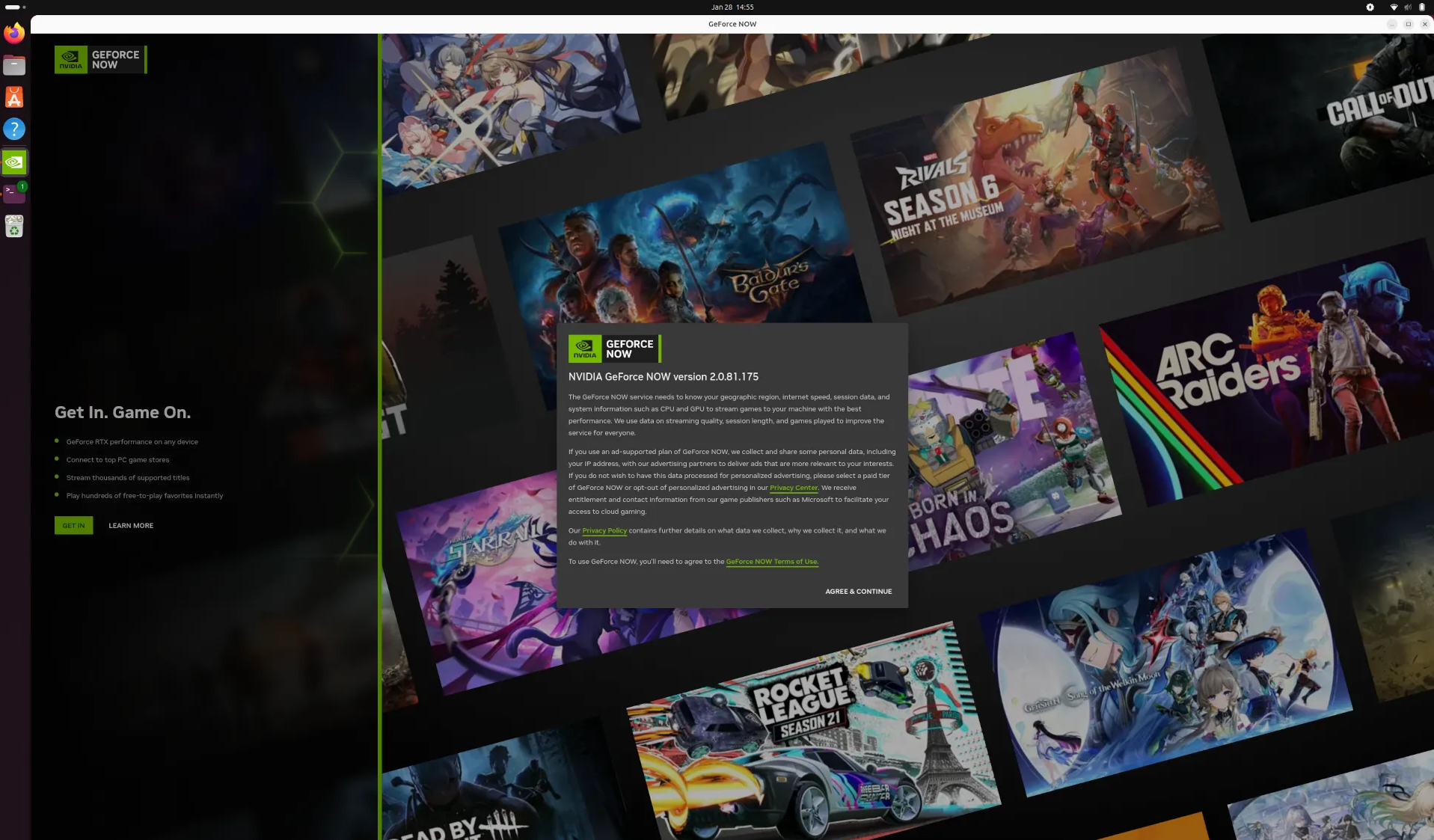Open the Jan 28 14:55 clock menu
This screenshot has height=840, width=1434.
tap(732, 7)
